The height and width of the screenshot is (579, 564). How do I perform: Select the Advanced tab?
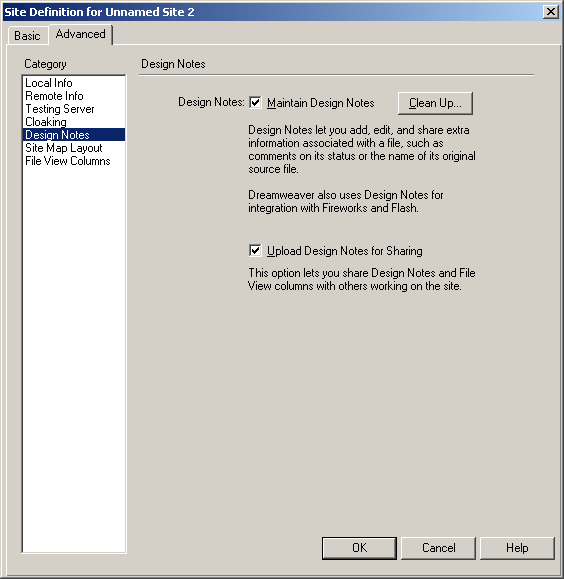81,34
